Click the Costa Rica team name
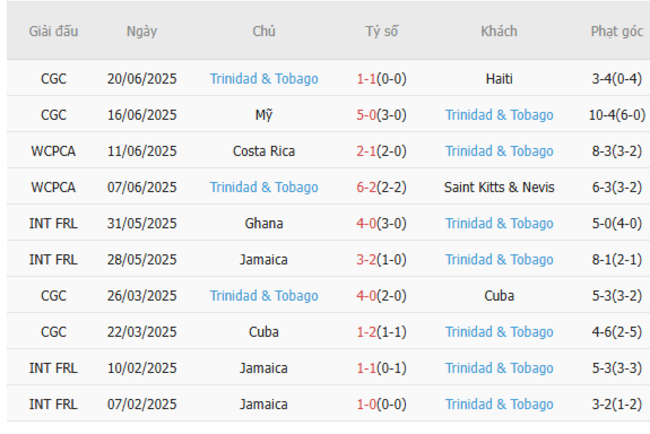 [264, 151]
